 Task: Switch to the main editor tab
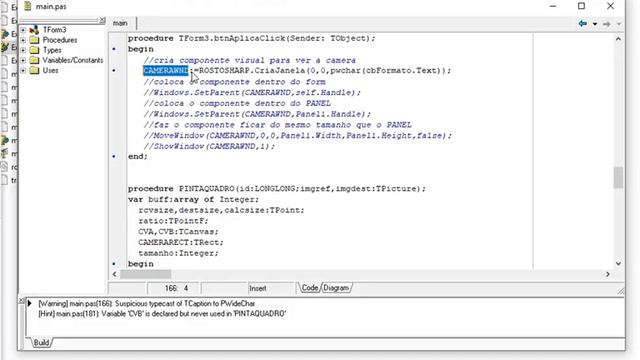coord(120,23)
